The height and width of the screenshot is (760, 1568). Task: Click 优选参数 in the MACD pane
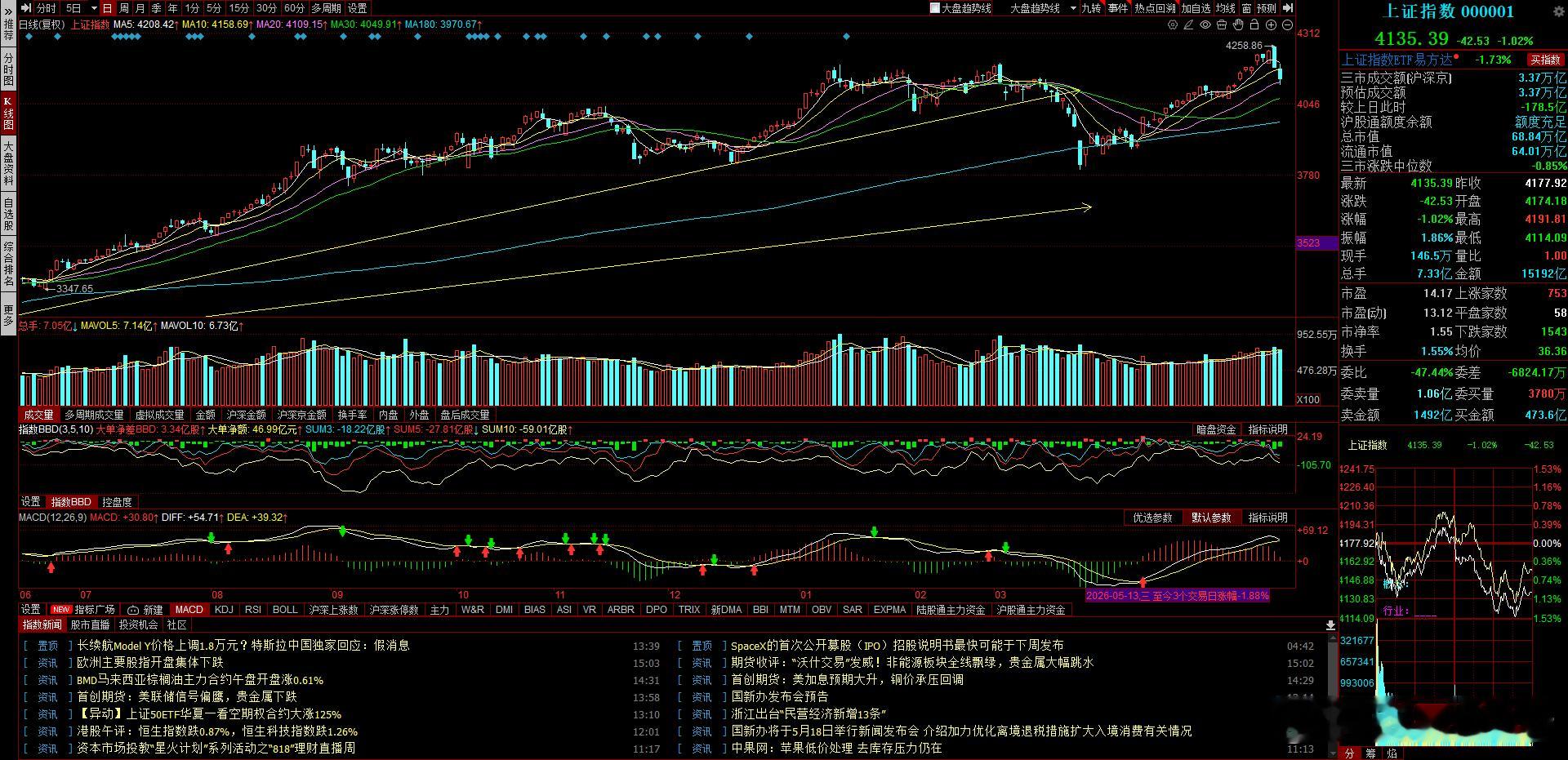(1152, 518)
